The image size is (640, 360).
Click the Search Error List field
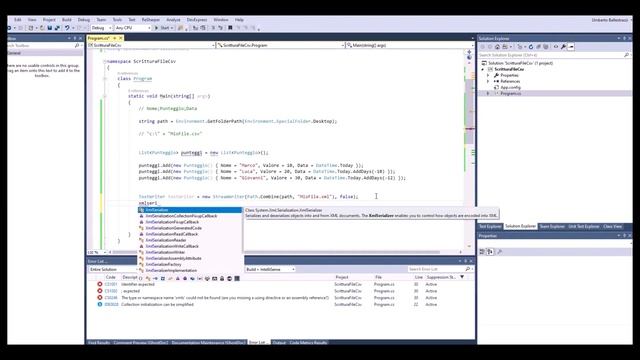click(439, 269)
